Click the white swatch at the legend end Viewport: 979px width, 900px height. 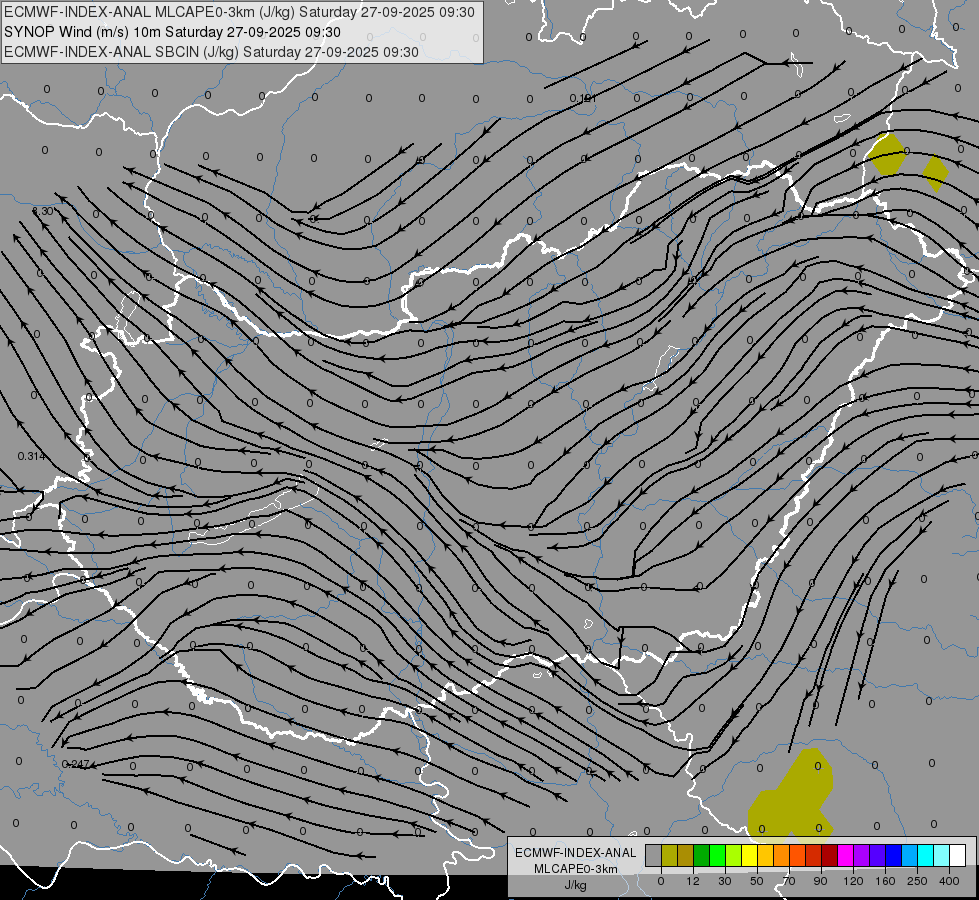point(957,855)
